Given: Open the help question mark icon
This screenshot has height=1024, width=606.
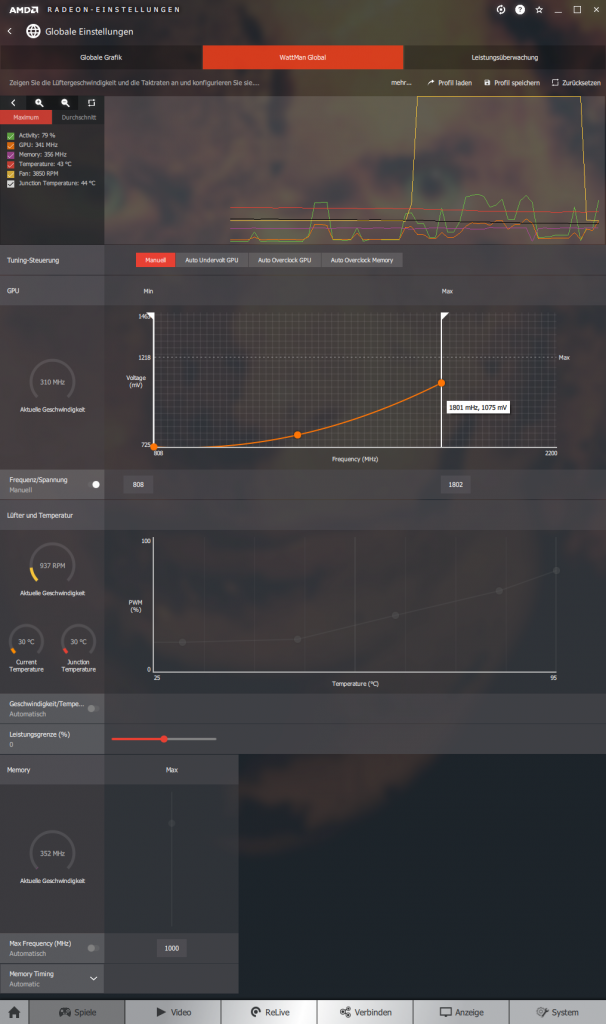Looking at the screenshot, I should (x=520, y=10).
